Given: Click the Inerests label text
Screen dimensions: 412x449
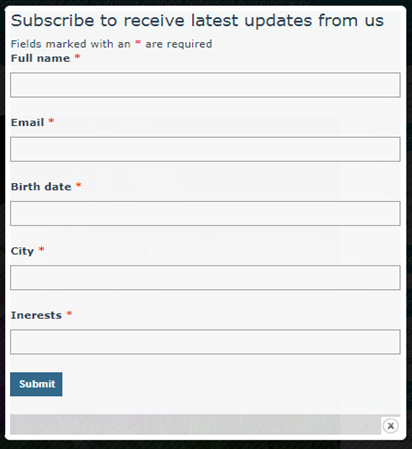Looking at the screenshot, I should coord(36,315).
